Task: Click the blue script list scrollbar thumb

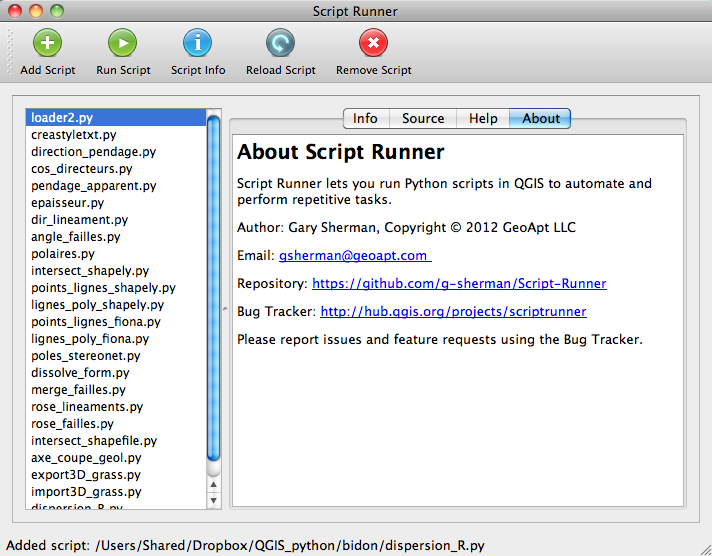Action: coord(213,290)
